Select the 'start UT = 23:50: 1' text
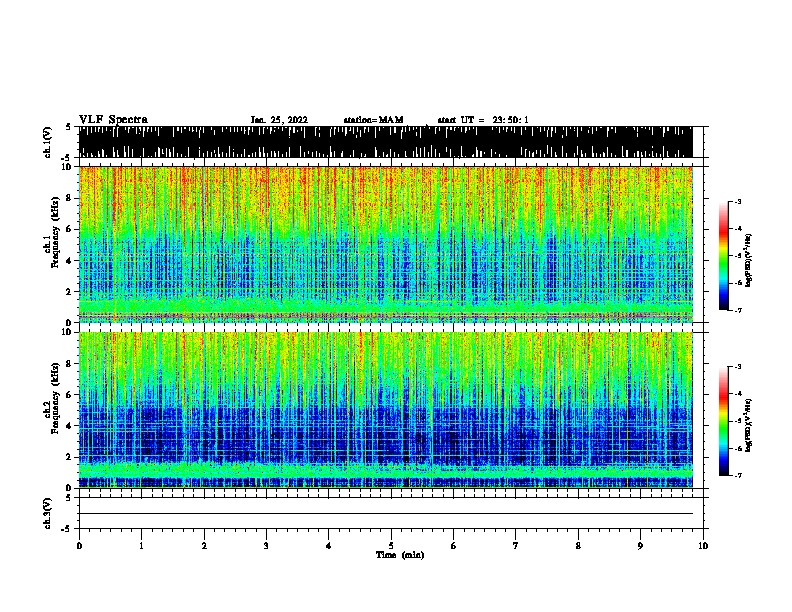Screen dimensions: 792x612 [483, 120]
